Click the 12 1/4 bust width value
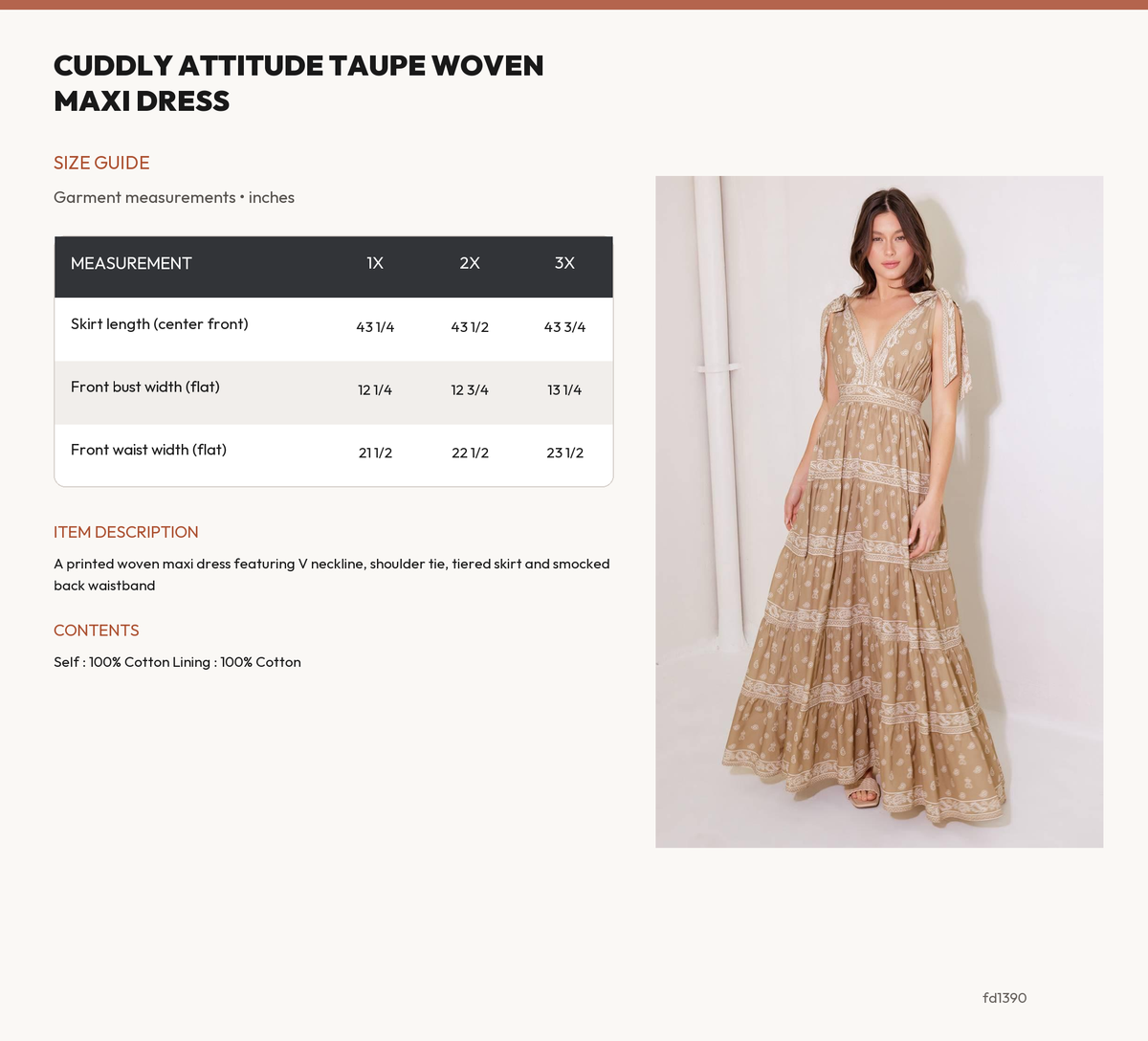1148x1041 pixels. coord(375,390)
